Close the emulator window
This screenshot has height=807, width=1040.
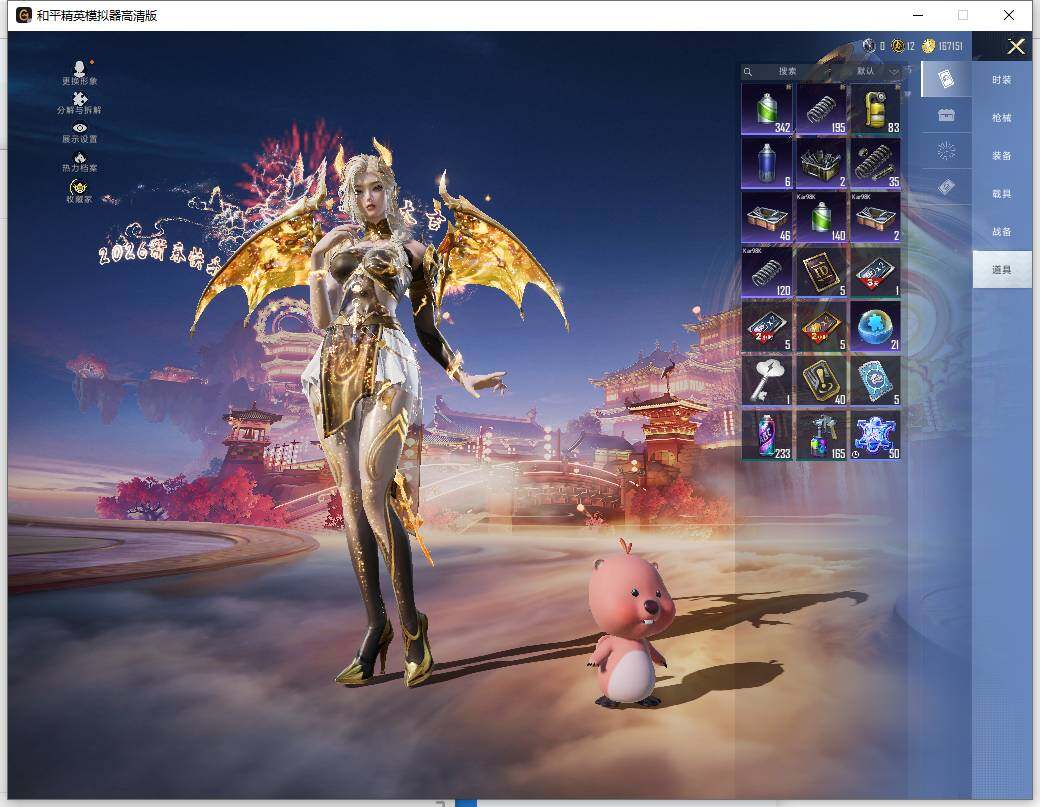tap(1009, 15)
